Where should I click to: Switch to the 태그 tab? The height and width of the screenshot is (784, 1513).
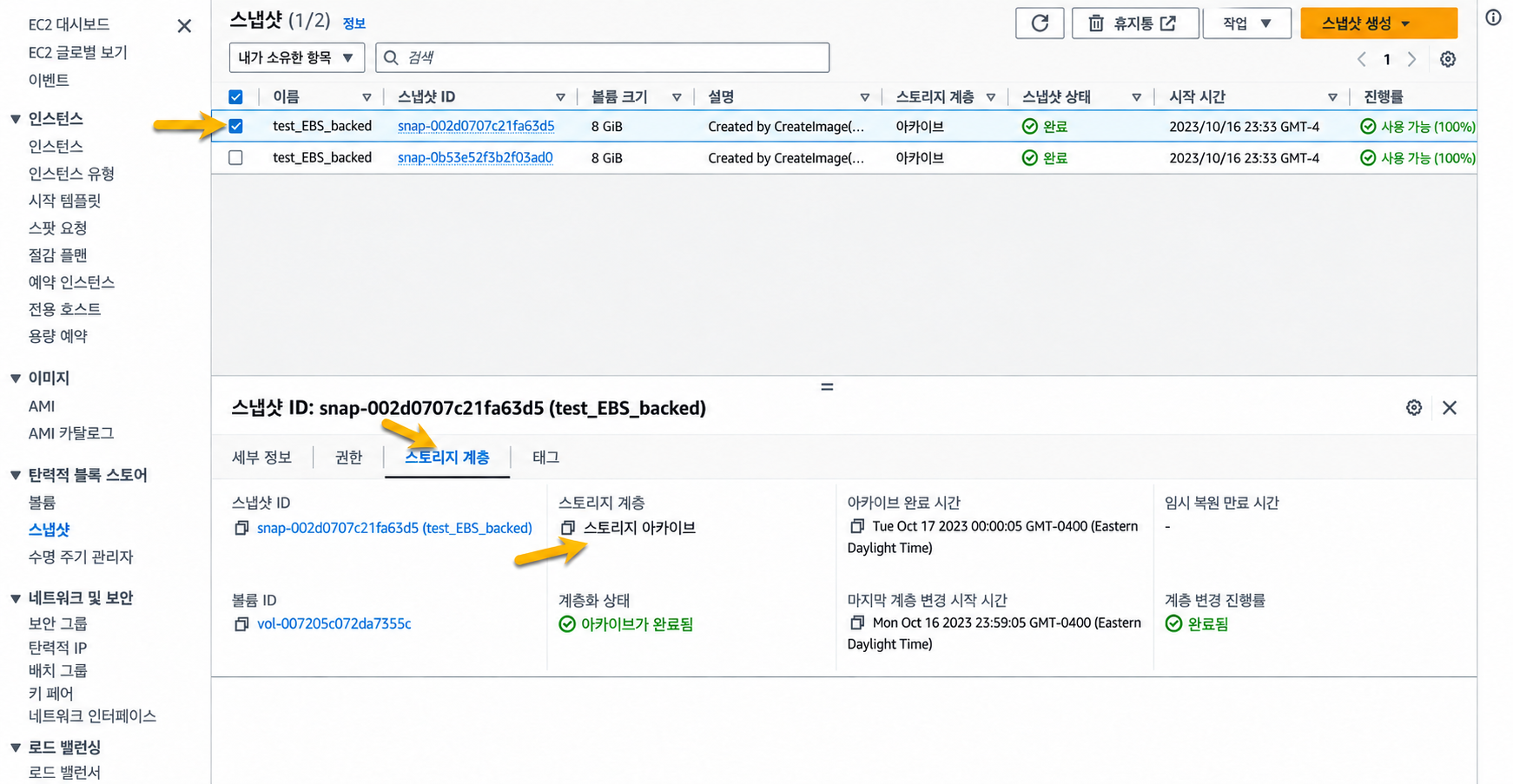click(545, 458)
